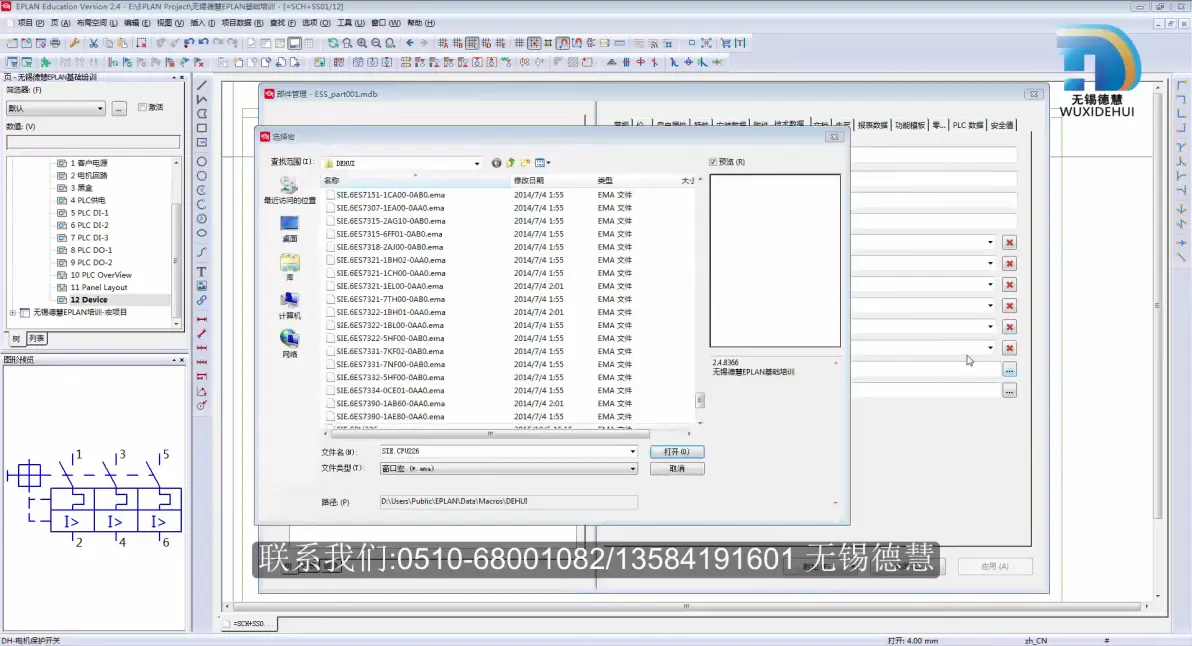Open the 默认 filter dropdown in page navigator
1192x646 pixels.
100,109
